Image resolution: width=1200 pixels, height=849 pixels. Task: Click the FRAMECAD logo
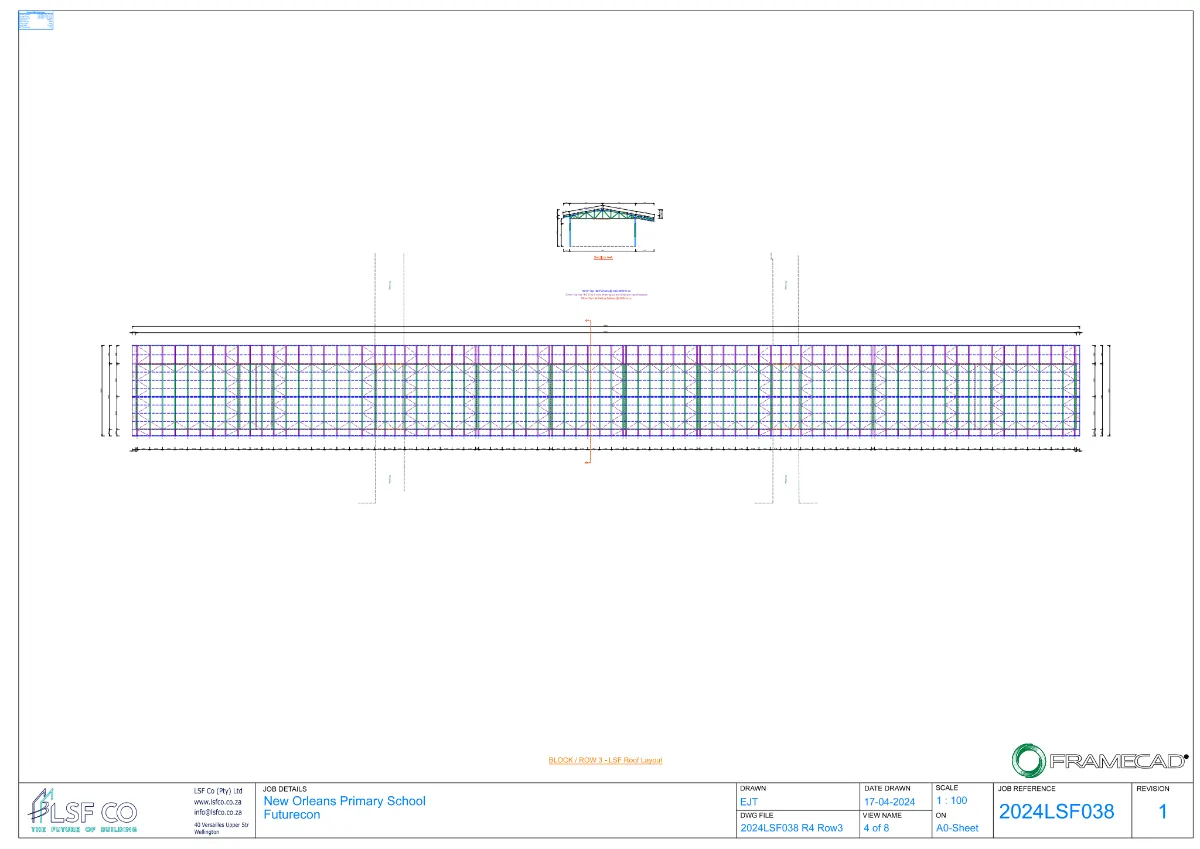click(1099, 760)
